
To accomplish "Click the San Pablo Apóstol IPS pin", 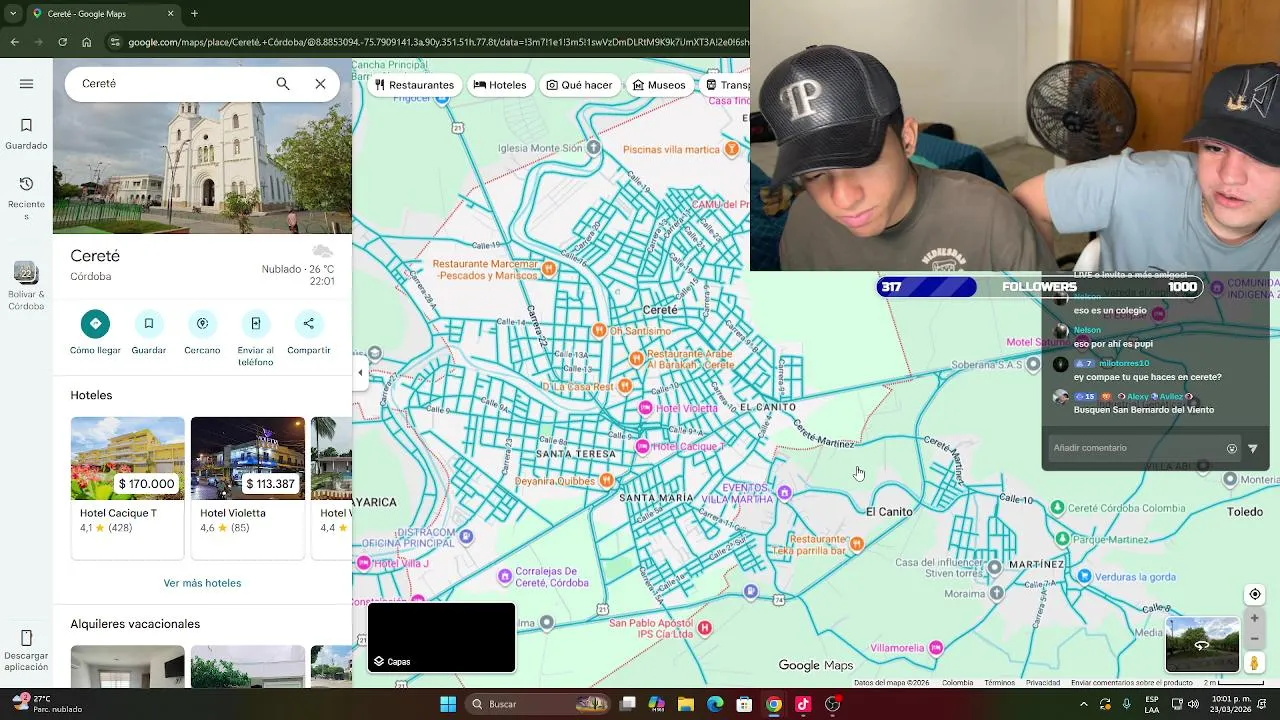I will click(705, 628).
